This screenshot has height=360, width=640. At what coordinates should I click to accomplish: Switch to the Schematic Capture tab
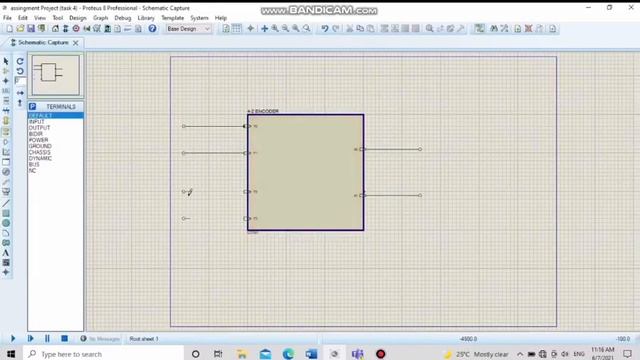43,42
